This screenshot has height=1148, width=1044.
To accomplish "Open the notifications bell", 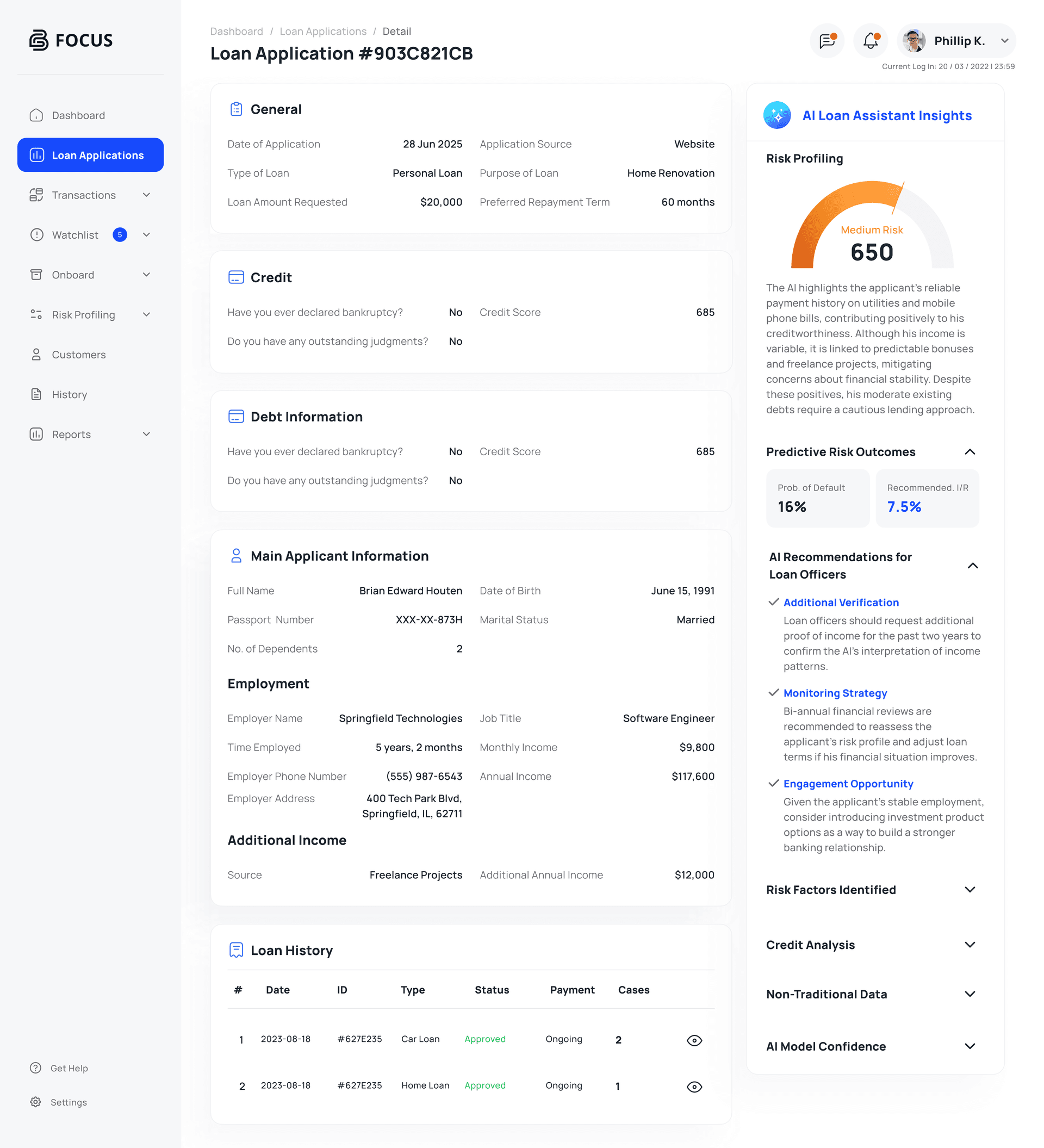I will pyautogui.click(x=870, y=40).
